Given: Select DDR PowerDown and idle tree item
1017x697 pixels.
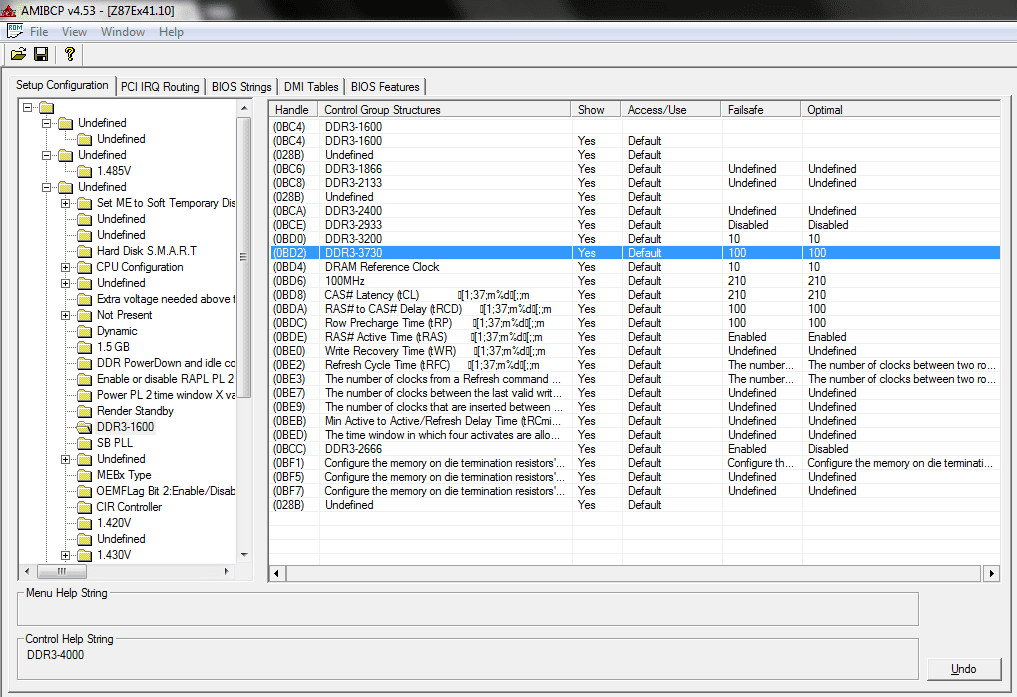Looking at the screenshot, I should pyautogui.click(x=165, y=363).
